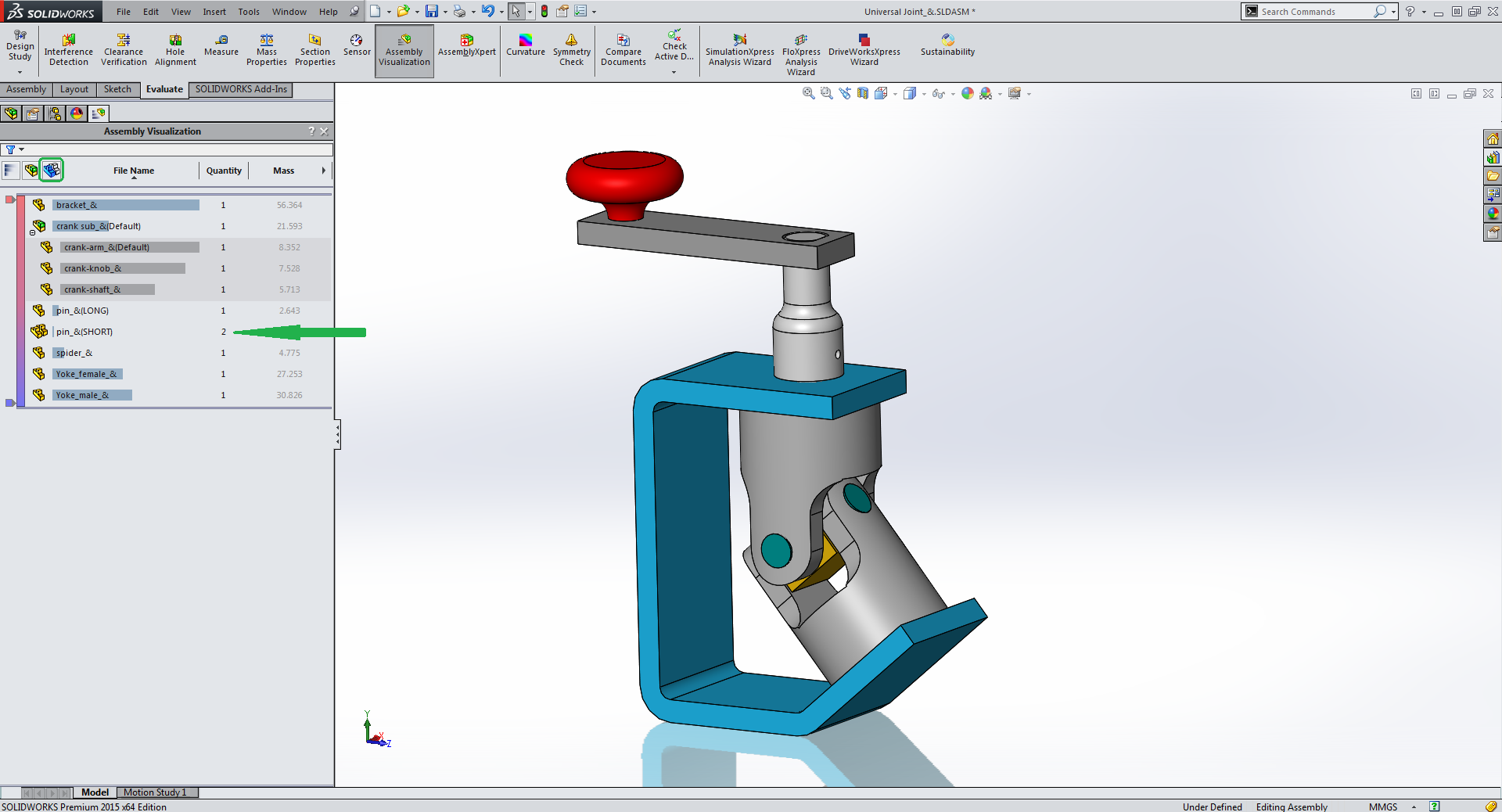Open the Interference Detection tool
The height and width of the screenshot is (812, 1502).
68,50
